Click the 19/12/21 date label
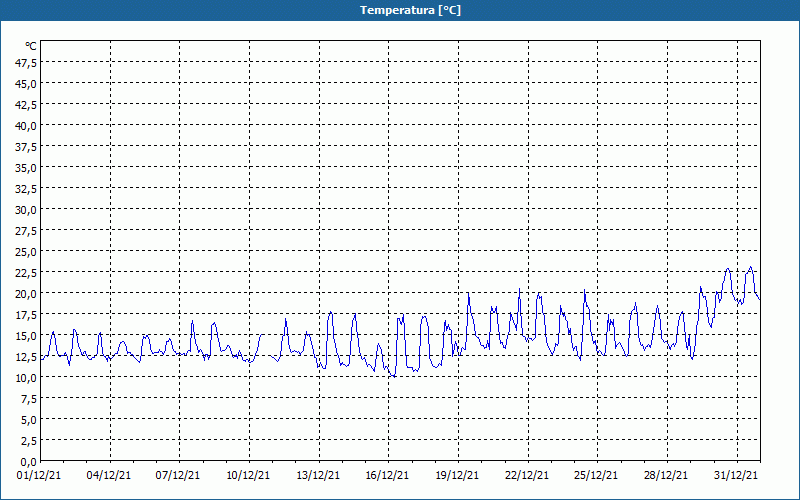 click(457, 475)
